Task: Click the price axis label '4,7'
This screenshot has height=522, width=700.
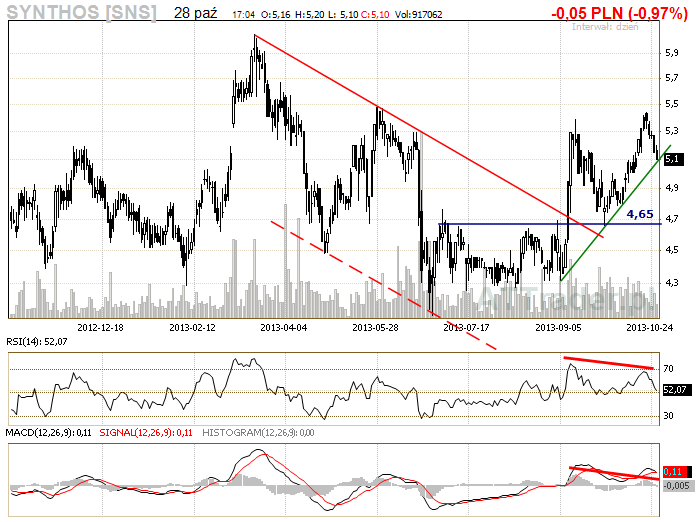Action: point(671,218)
